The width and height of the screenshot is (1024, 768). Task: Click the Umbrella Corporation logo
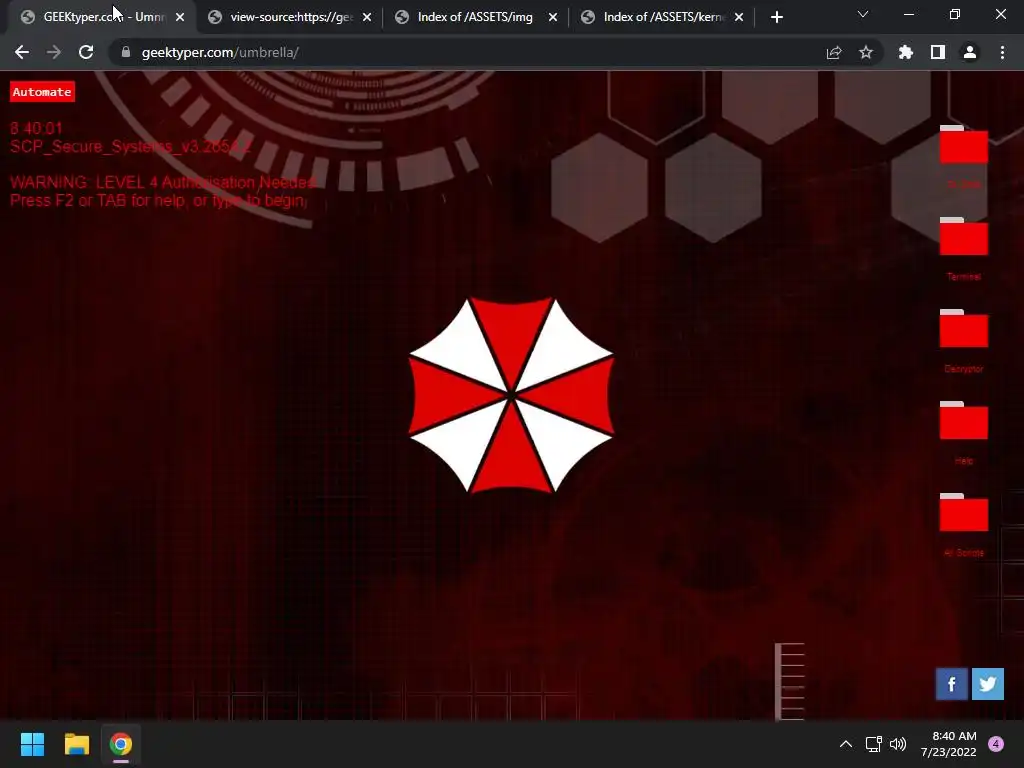pos(511,395)
